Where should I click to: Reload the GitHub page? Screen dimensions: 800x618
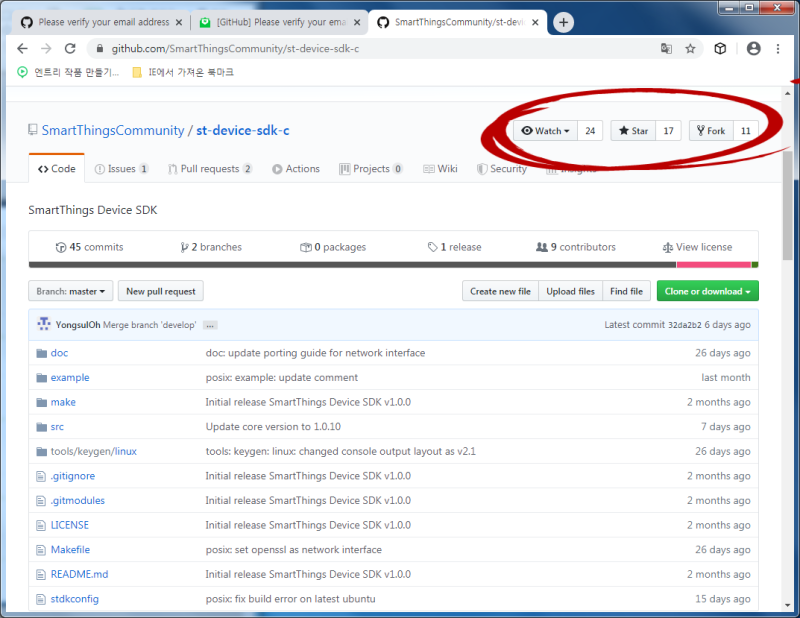70,48
